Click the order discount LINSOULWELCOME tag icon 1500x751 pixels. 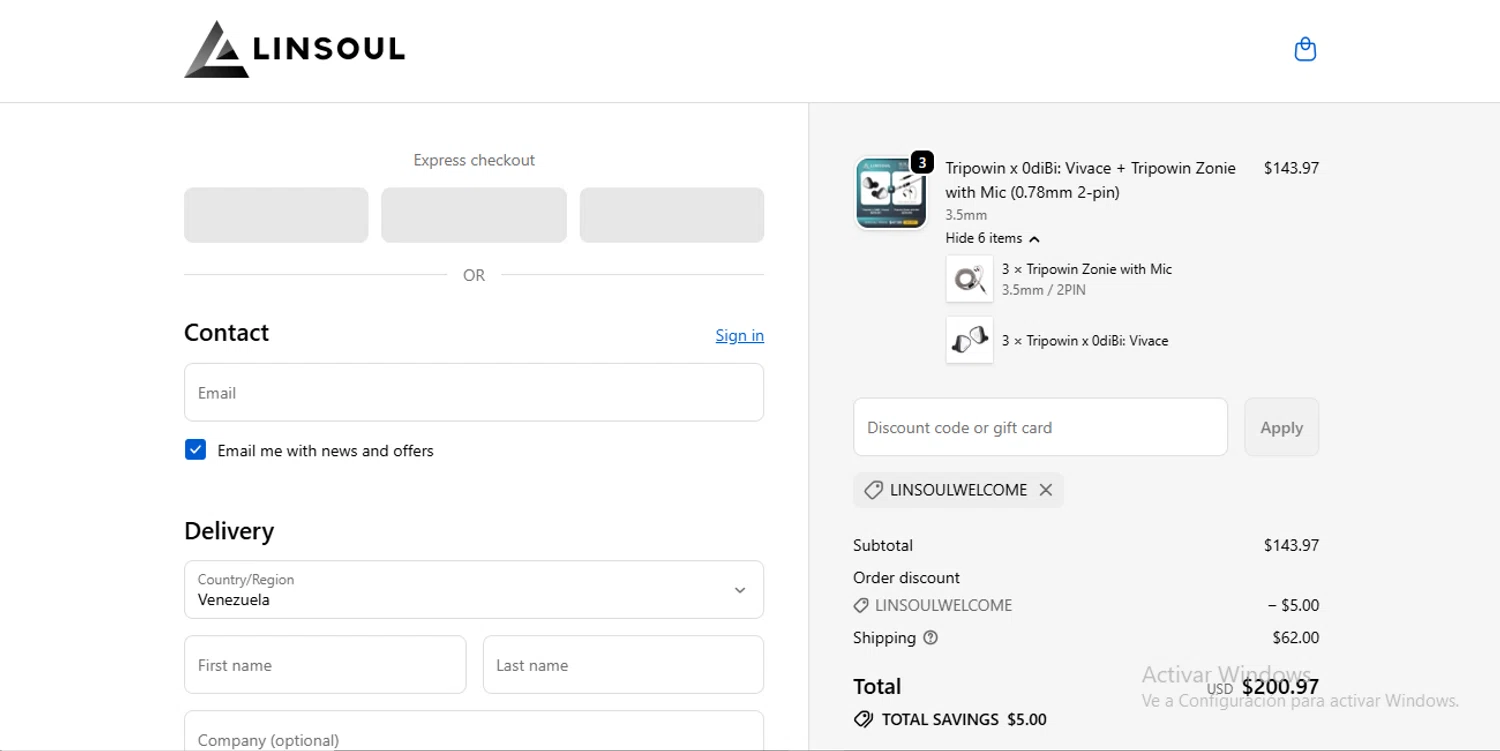click(860, 605)
